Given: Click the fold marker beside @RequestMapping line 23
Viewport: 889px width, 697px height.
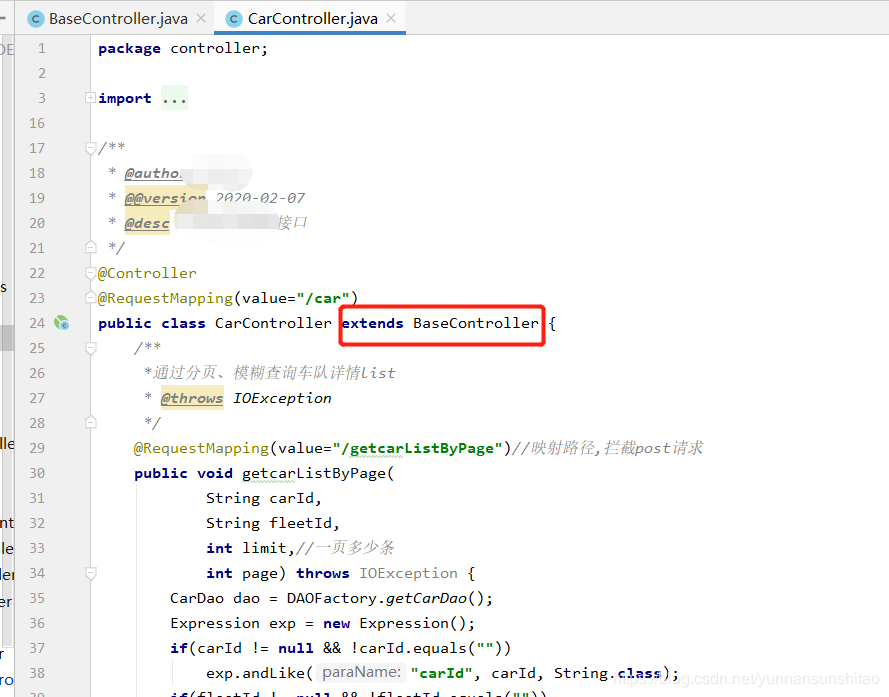Looking at the screenshot, I should pos(90,298).
